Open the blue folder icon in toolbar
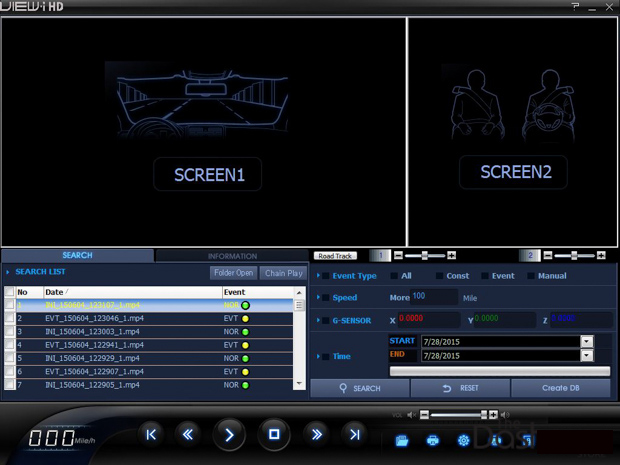Viewport: 620px width, 465px height. (x=402, y=440)
